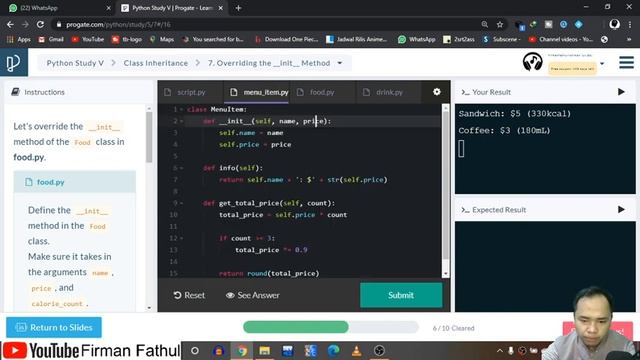
Task: Open lesson dropdown arrow in breadcrumb
Action: [340, 63]
